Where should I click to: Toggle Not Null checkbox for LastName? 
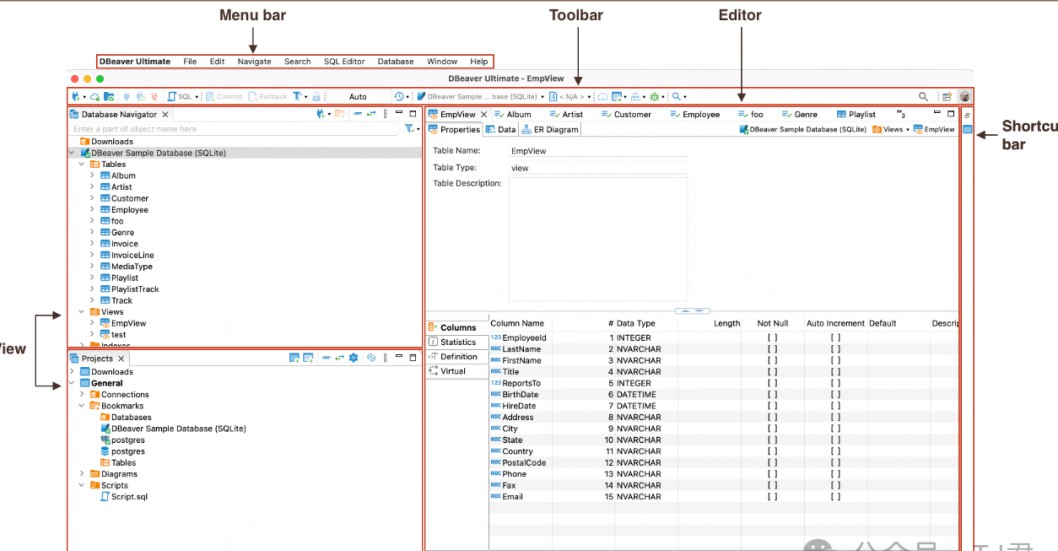(x=772, y=349)
